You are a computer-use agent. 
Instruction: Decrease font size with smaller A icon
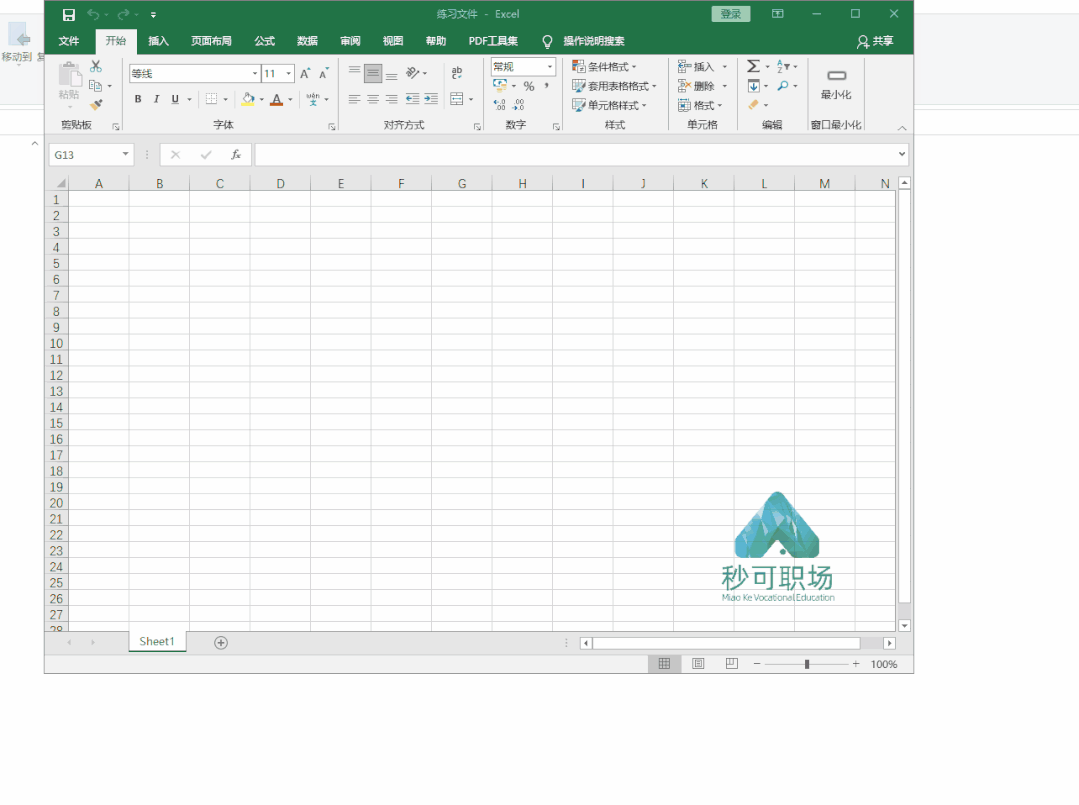323,74
